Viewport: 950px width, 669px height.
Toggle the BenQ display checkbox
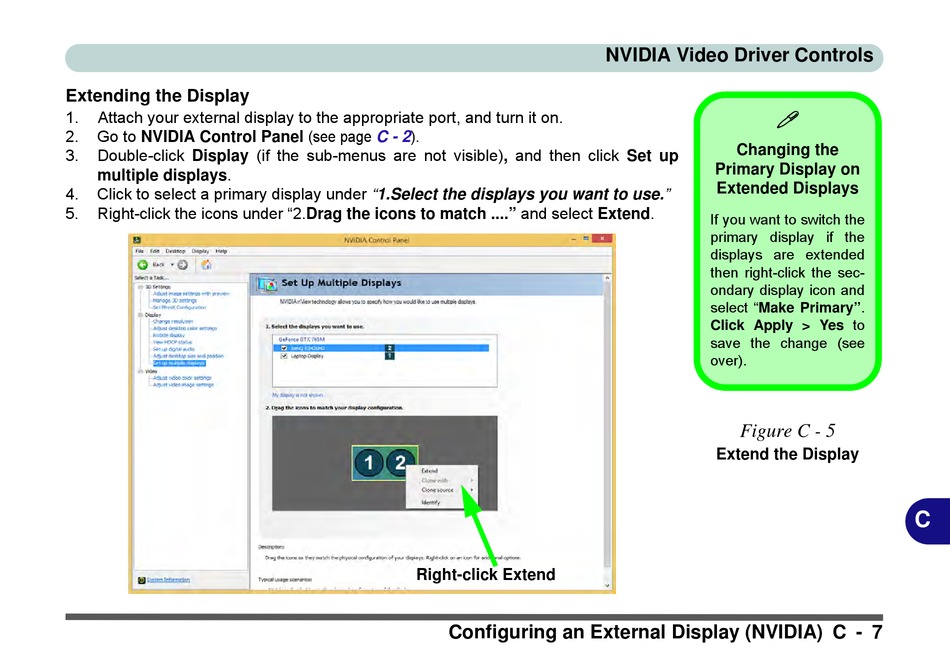[x=284, y=348]
